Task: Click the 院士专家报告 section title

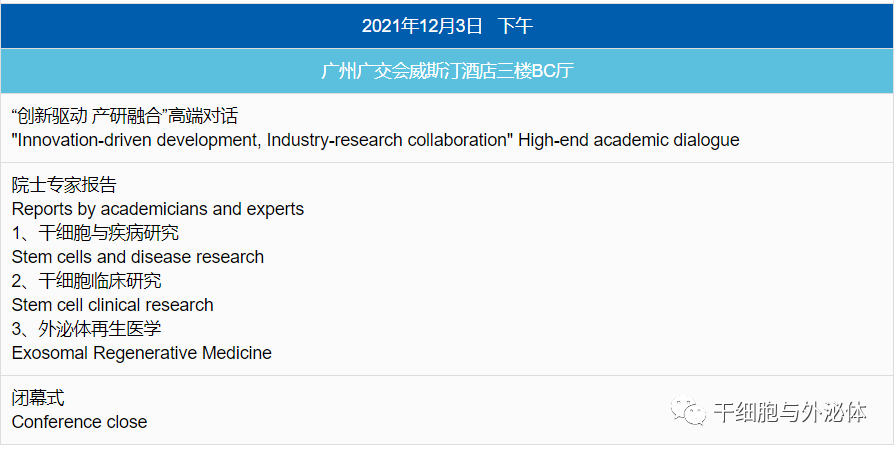Action: (x=64, y=185)
